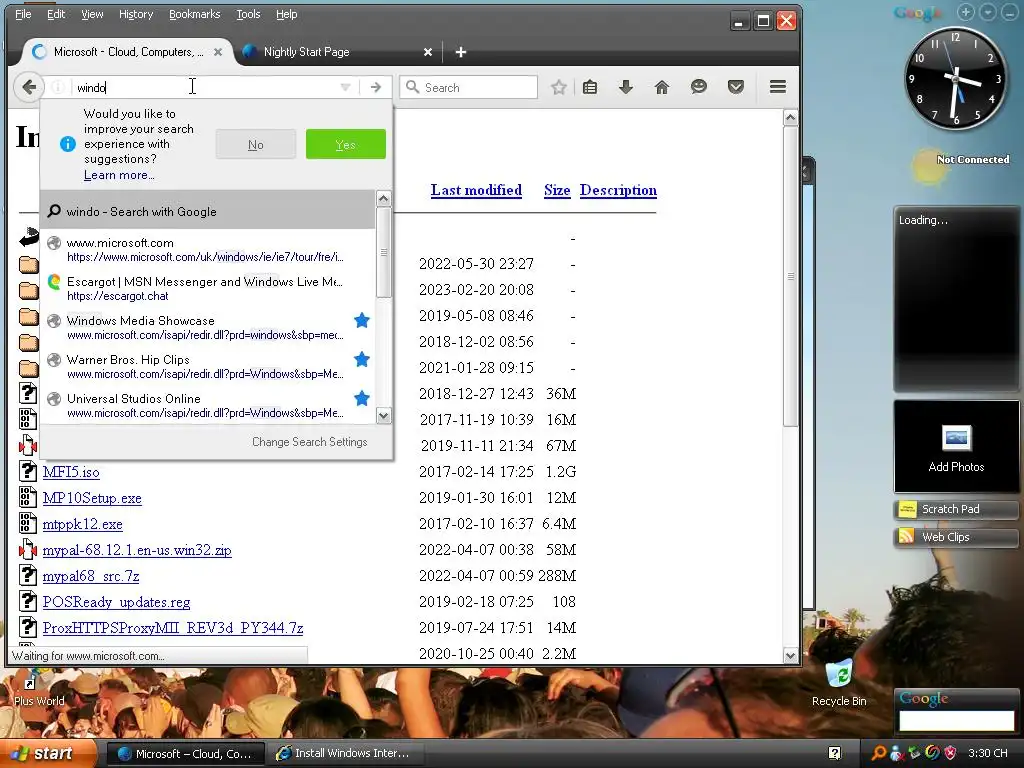Switch to Install Windows Internet taskbar item

click(x=344, y=753)
